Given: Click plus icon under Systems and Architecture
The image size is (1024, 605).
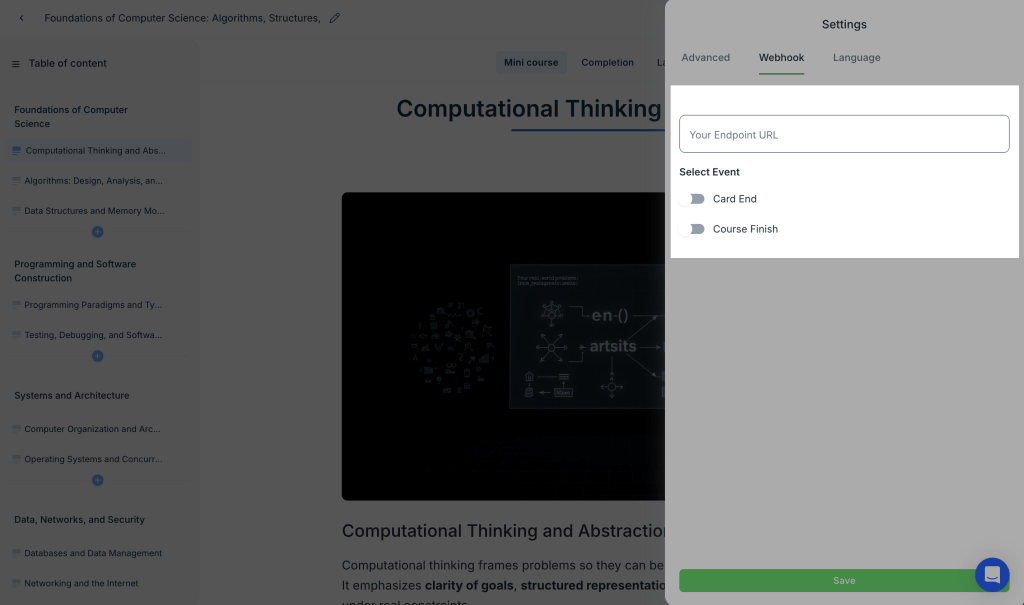Looking at the screenshot, I should pyautogui.click(x=97, y=480).
